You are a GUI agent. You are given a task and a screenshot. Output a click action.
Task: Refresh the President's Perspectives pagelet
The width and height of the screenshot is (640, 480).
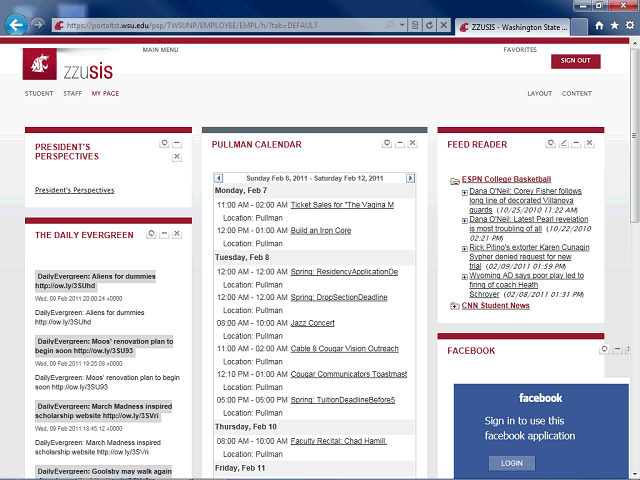point(164,143)
